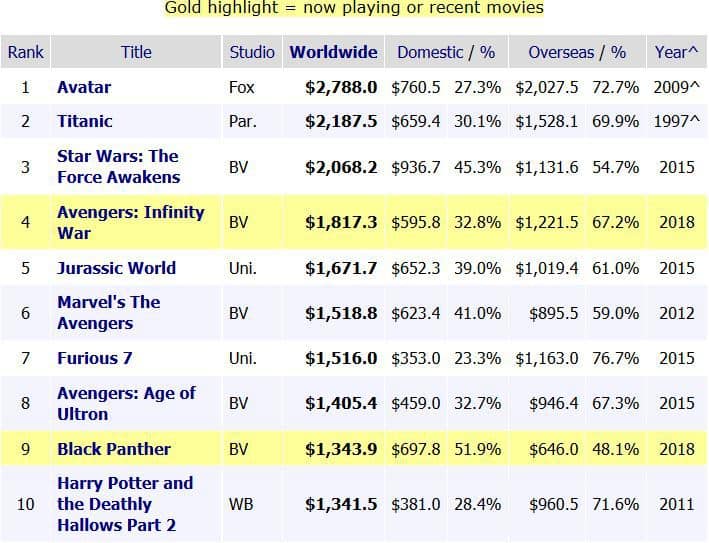709x543 pixels.
Task: Click Avatar's $2,788.0 worldwide gross cell
Action: [x=341, y=87]
